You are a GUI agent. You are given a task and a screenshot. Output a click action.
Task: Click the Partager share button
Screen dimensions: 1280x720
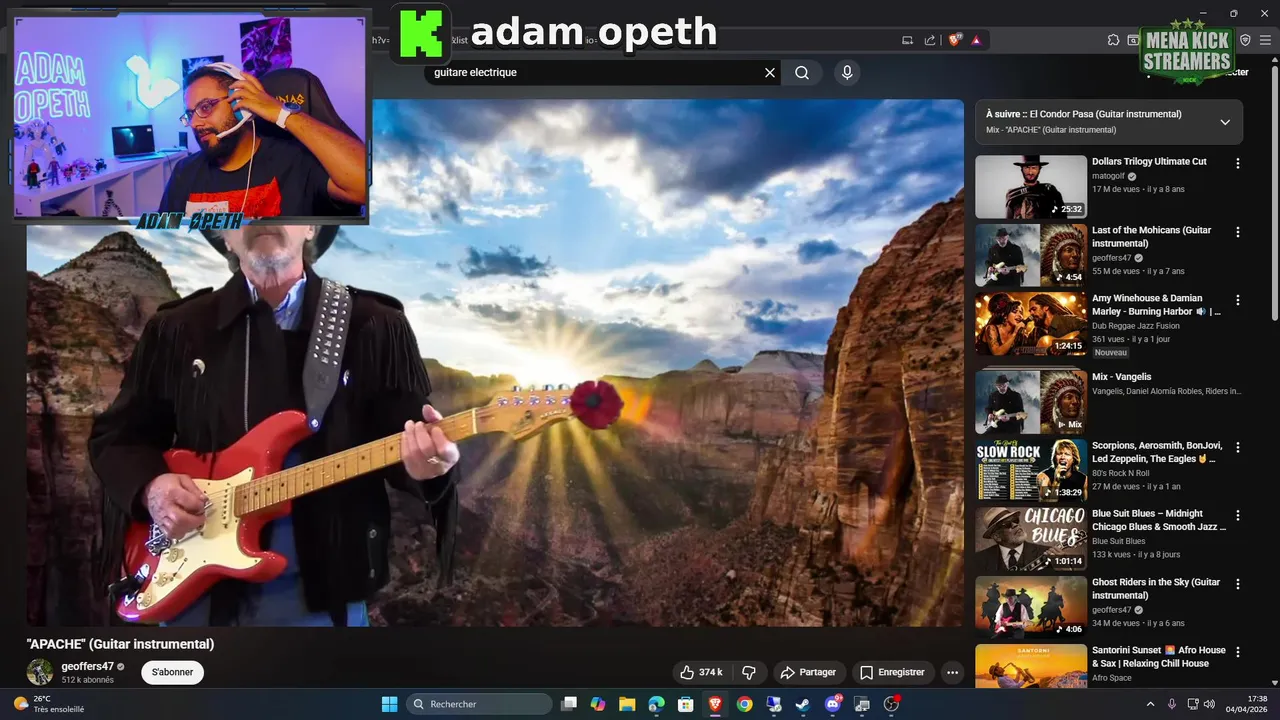click(808, 672)
